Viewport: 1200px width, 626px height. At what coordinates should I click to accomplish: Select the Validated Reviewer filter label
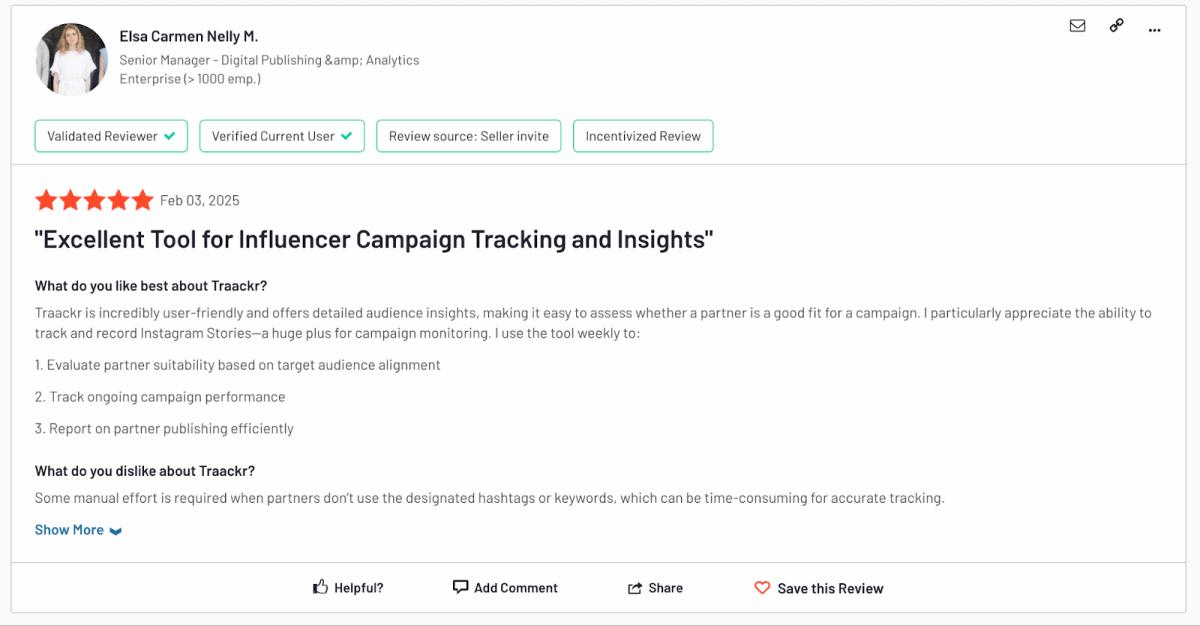tap(100, 135)
